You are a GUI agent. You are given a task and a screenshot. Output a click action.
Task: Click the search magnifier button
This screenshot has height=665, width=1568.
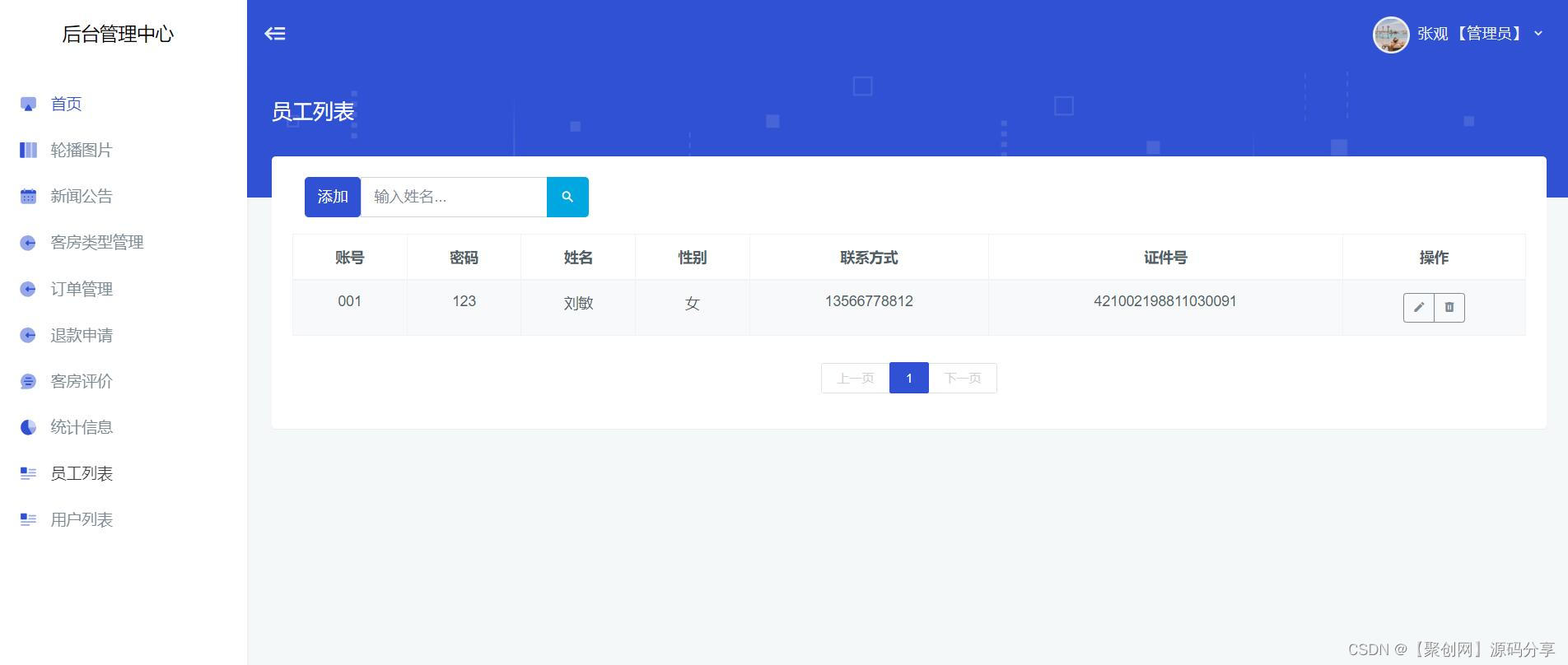[x=567, y=197]
